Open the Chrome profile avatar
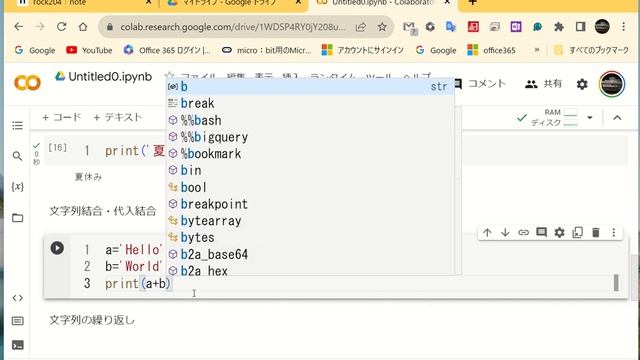 pos(602,27)
